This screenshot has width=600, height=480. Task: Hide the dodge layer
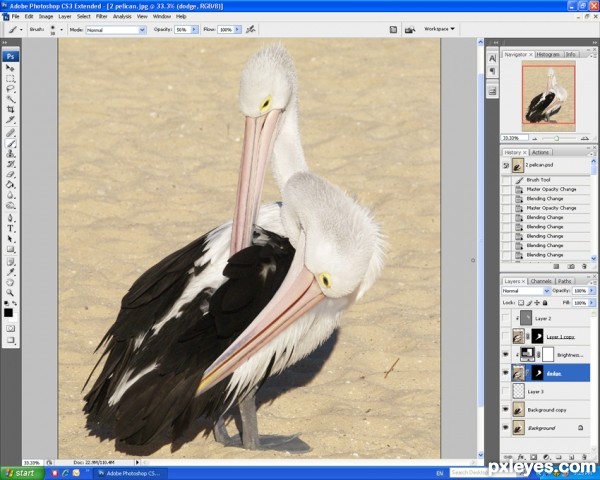(x=506, y=373)
